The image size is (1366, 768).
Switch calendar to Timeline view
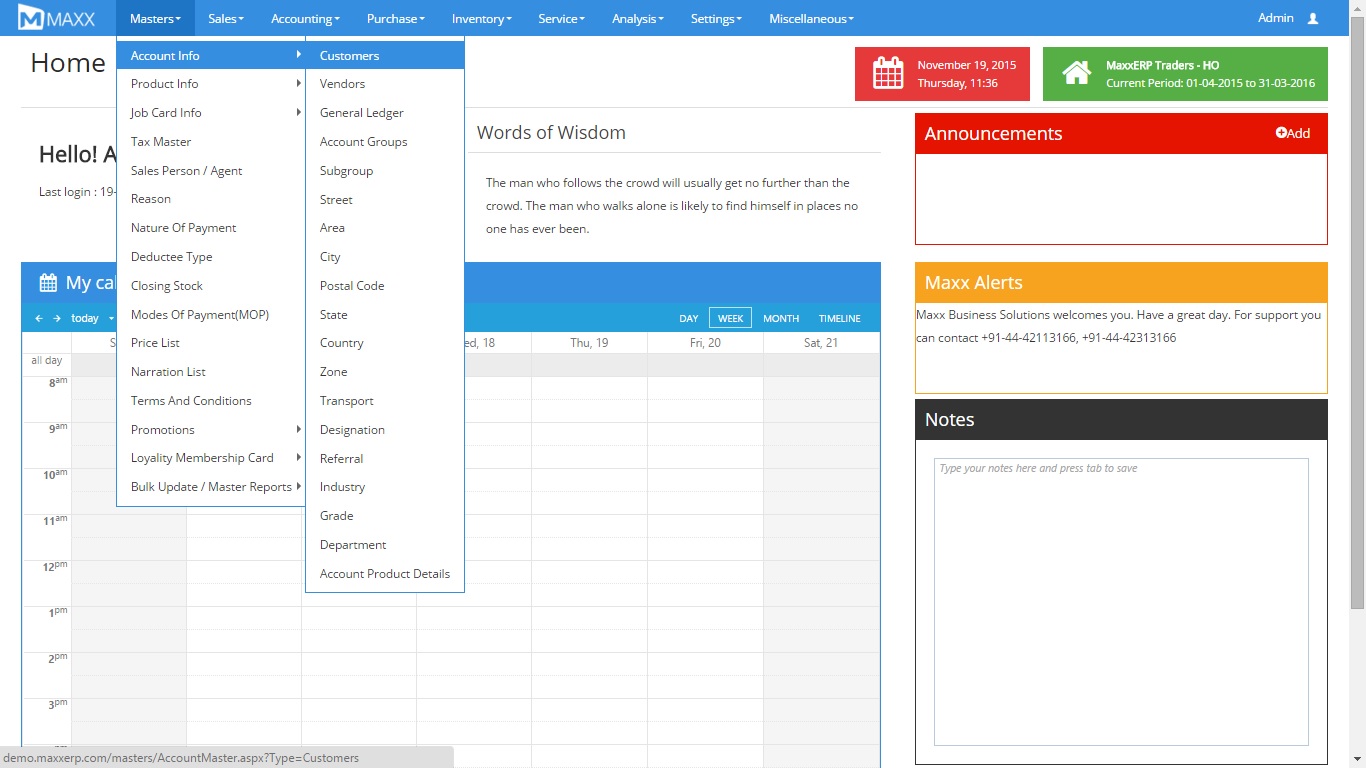tap(839, 318)
